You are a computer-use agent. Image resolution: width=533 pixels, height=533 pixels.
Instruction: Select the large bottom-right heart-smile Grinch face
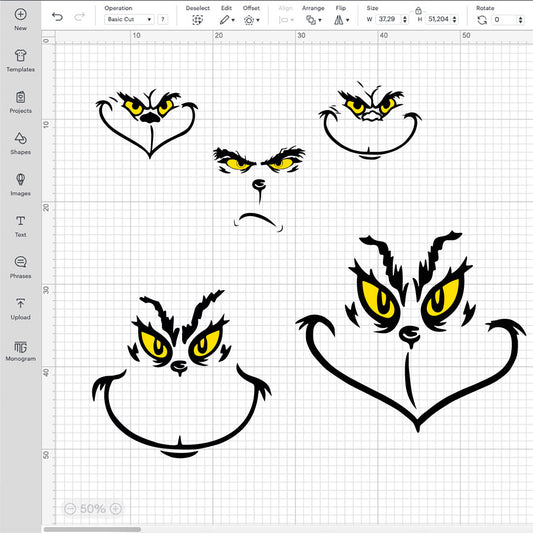click(411, 332)
